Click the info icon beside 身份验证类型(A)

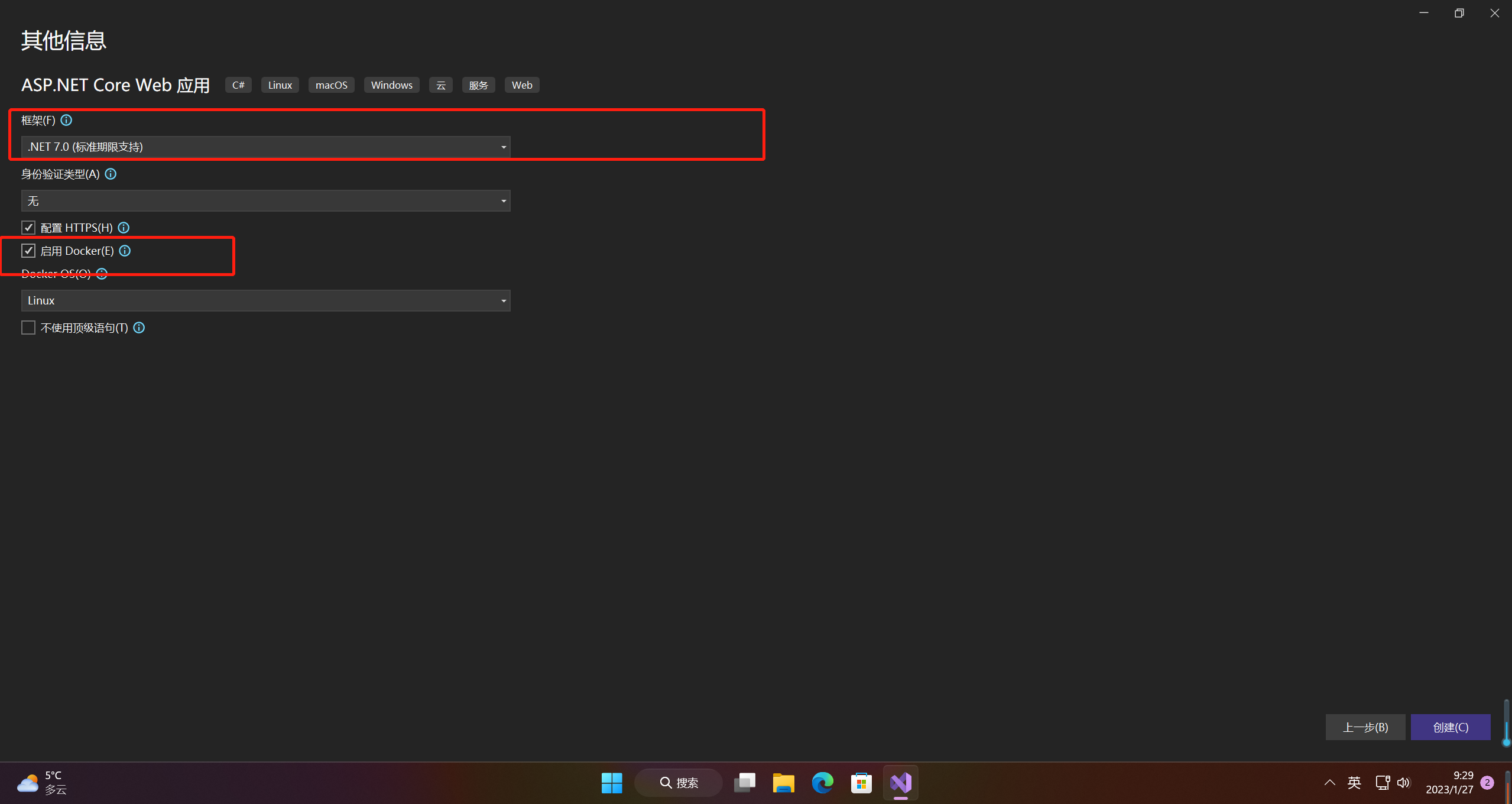[111, 174]
